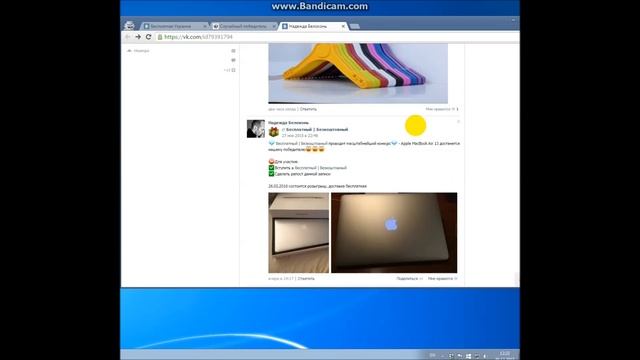Open the taskbar clock
The height and width of the screenshot is (360, 640).
[x=504, y=355]
